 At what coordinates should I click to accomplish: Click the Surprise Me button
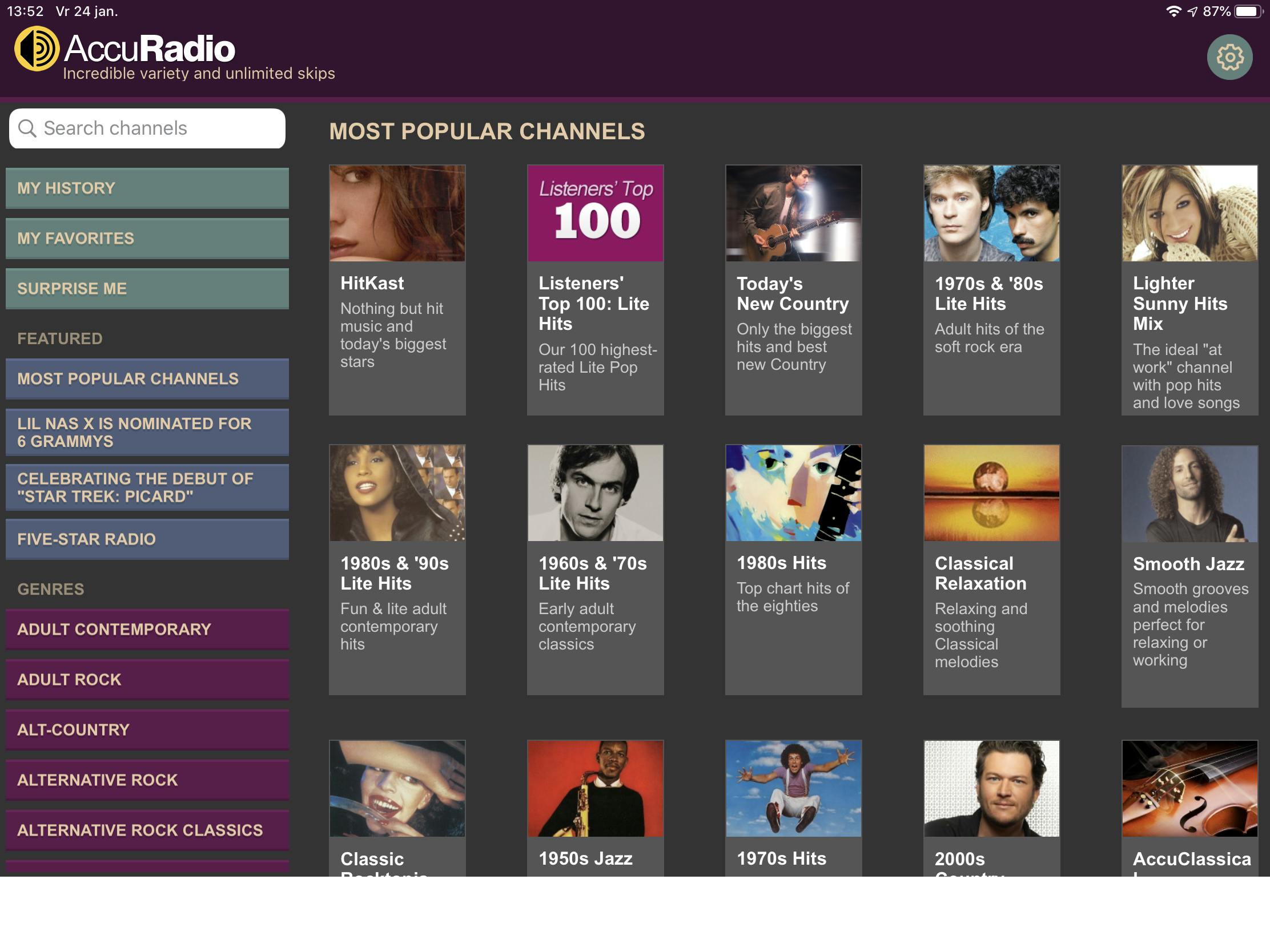pos(147,288)
